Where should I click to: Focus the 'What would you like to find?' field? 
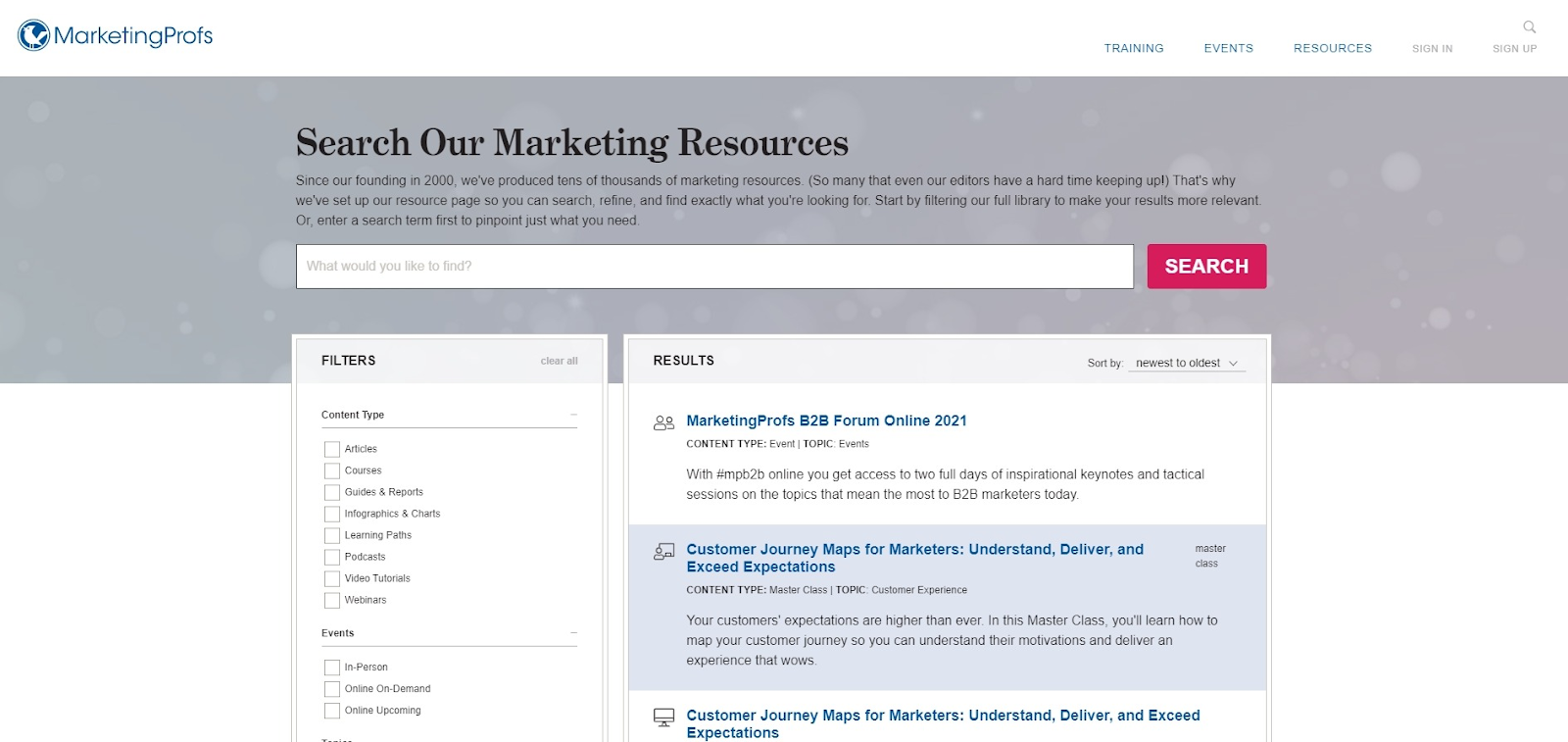click(x=714, y=267)
